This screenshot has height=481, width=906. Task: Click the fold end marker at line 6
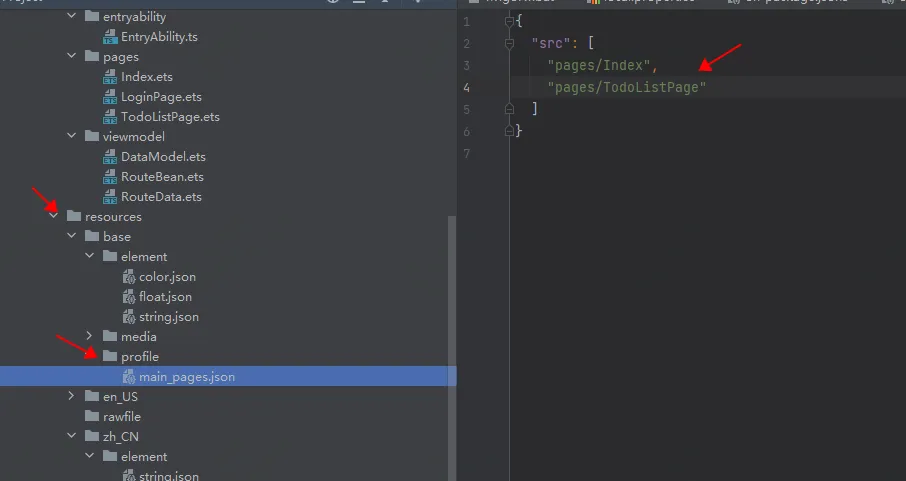(509, 131)
